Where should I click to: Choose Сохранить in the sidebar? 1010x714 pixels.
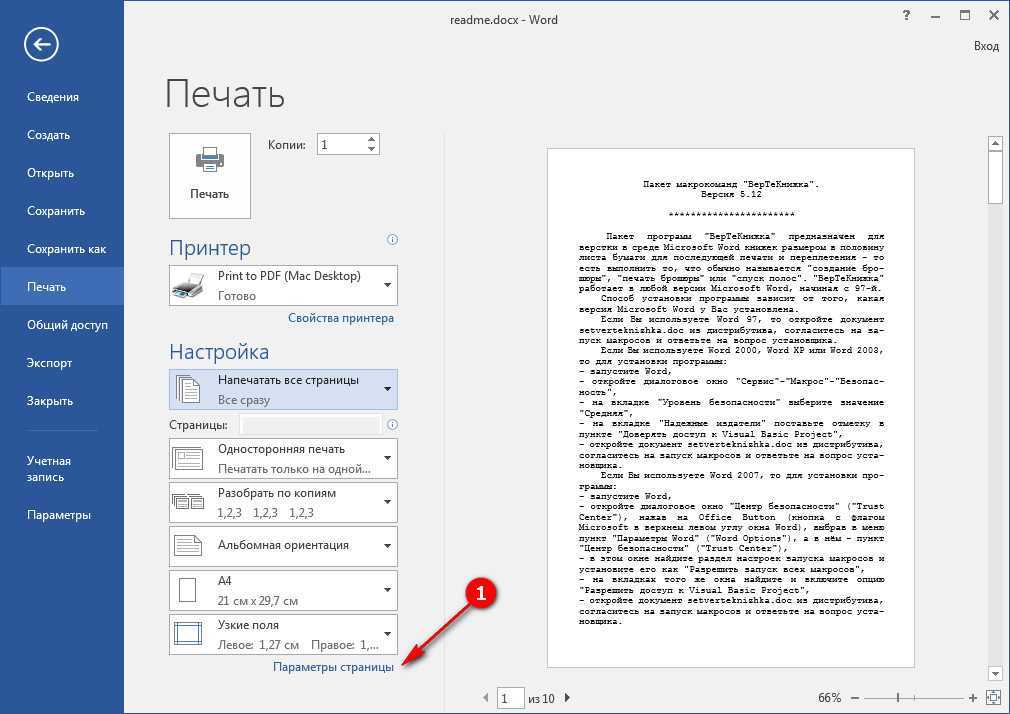56,211
